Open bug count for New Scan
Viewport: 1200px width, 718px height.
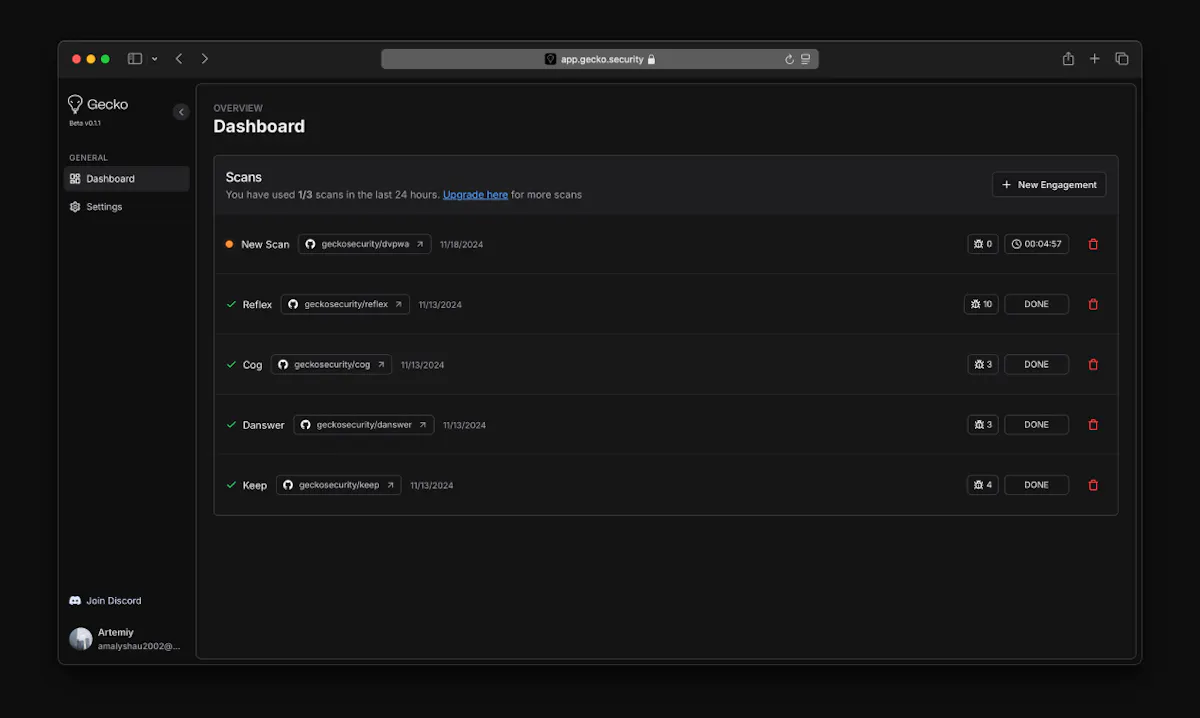(983, 244)
